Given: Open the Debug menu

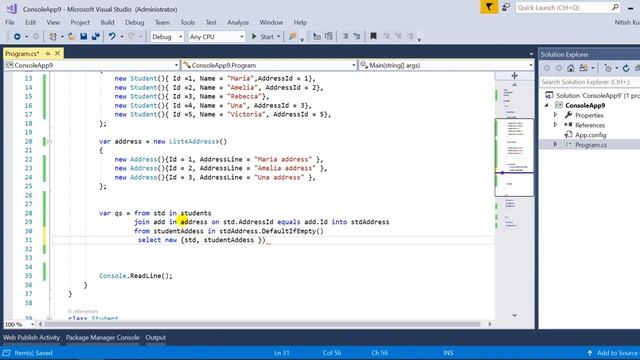Looking at the screenshot, I should tap(134, 22).
